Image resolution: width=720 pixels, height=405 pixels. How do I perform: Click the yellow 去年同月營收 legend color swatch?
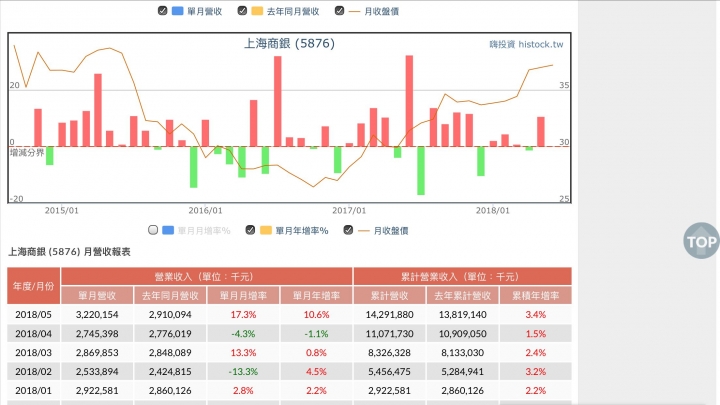(x=257, y=11)
